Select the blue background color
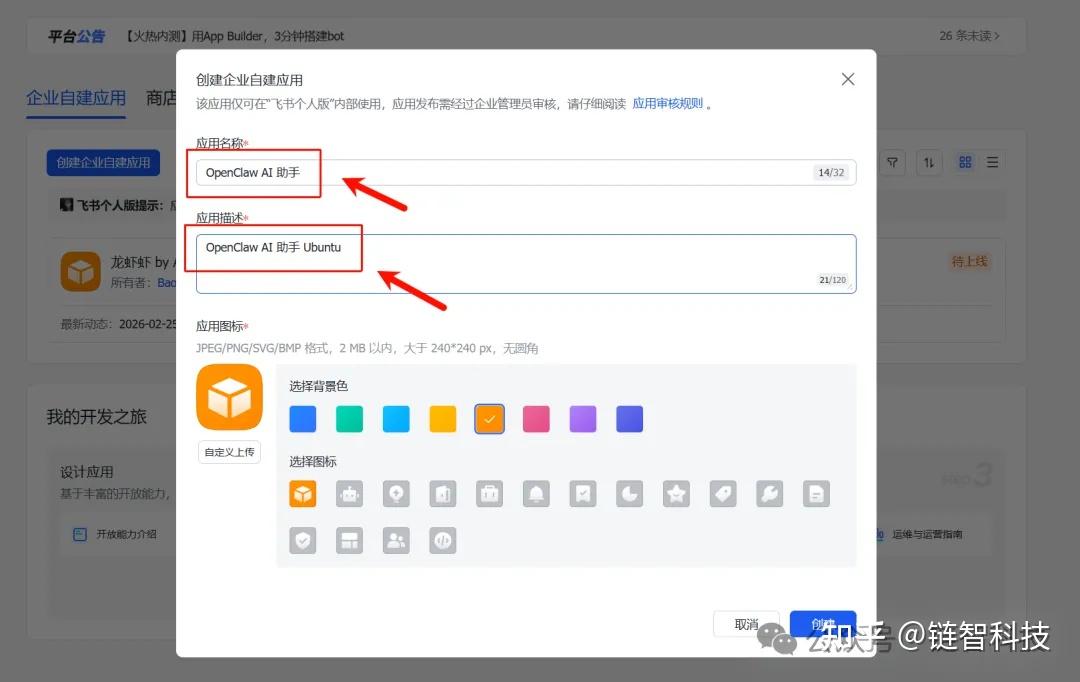 click(x=303, y=419)
